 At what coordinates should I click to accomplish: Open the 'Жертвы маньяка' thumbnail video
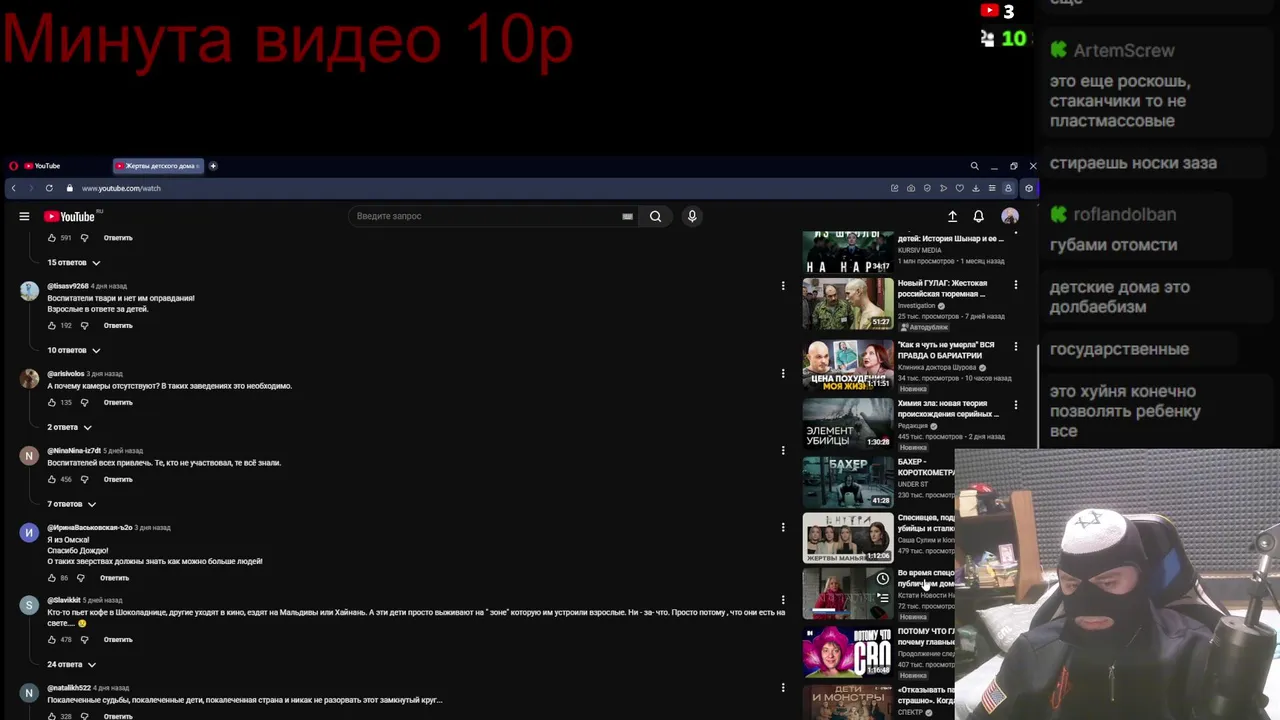pos(848,538)
